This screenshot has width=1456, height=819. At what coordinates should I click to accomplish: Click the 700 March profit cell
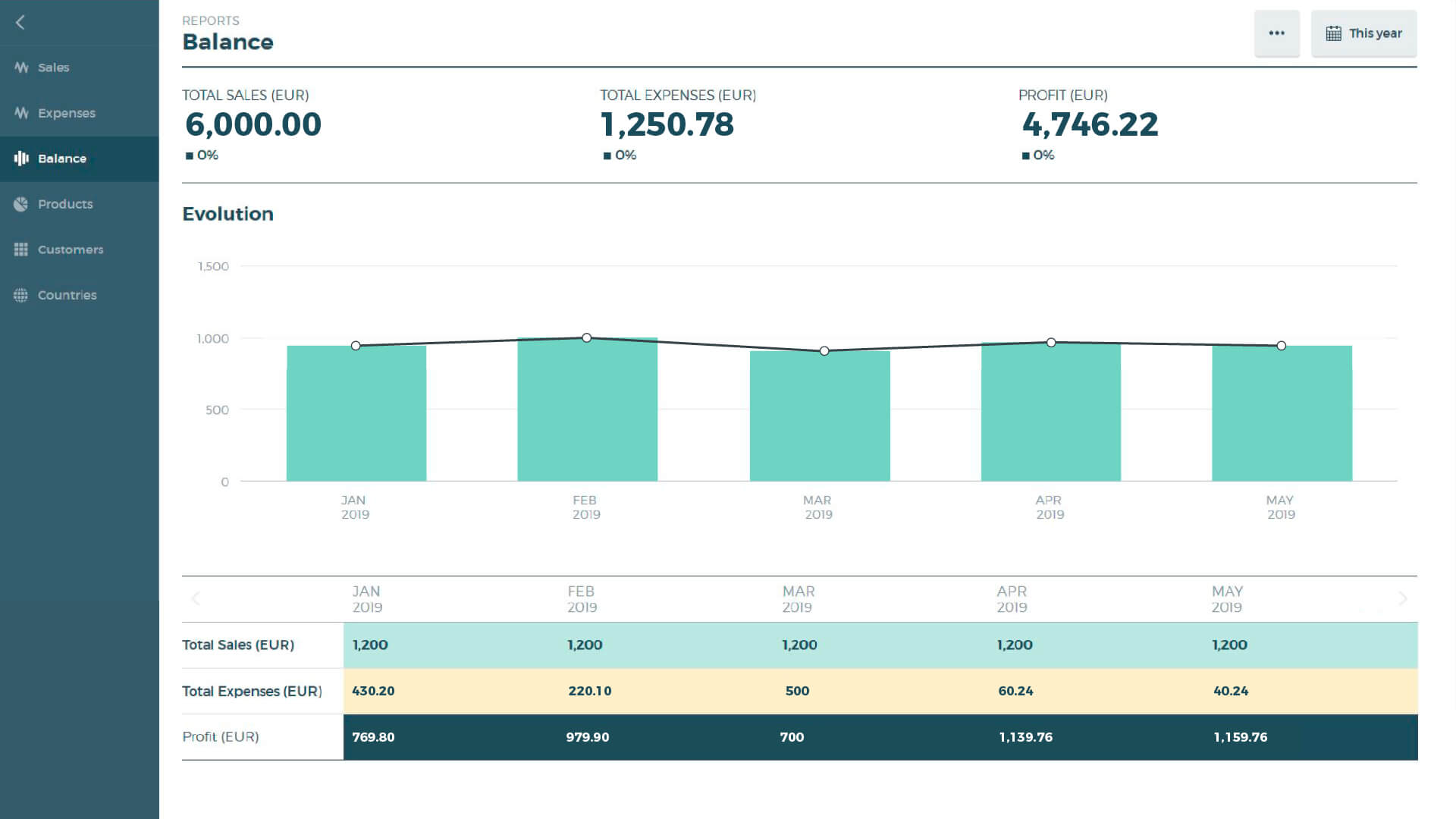[792, 737]
